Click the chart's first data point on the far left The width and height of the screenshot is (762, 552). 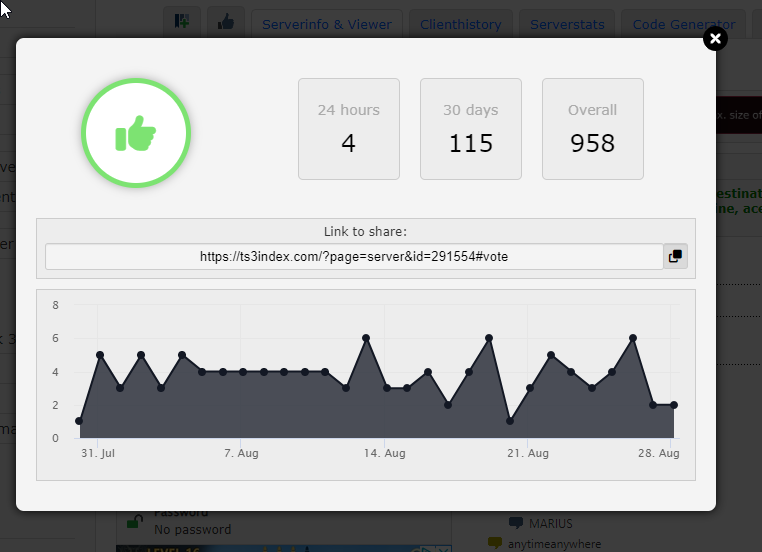[x=79, y=421]
